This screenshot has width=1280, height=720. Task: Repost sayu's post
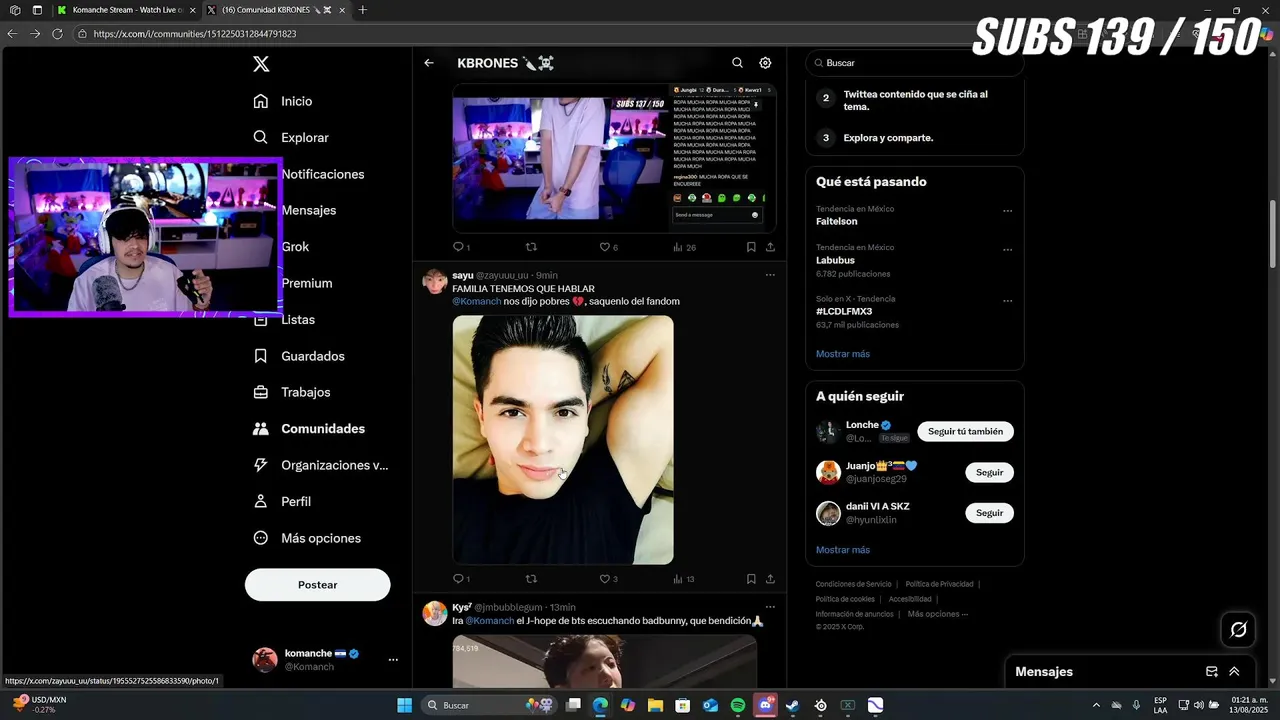tap(531, 579)
